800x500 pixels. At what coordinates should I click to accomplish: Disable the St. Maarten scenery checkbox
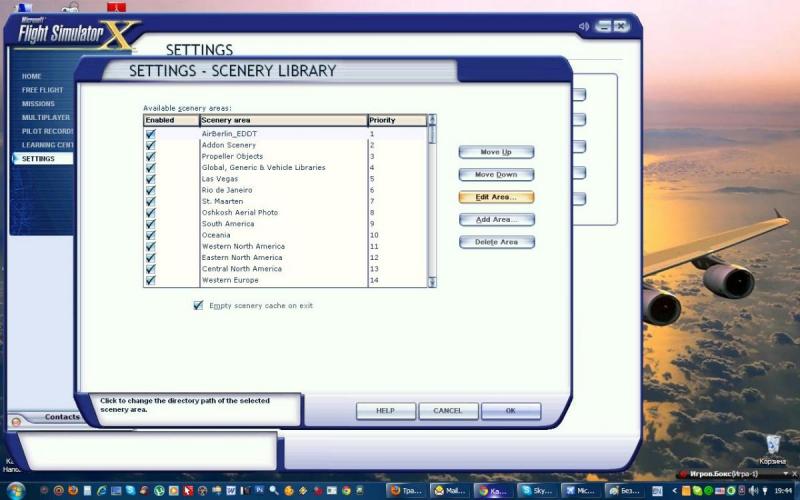coord(151,201)
